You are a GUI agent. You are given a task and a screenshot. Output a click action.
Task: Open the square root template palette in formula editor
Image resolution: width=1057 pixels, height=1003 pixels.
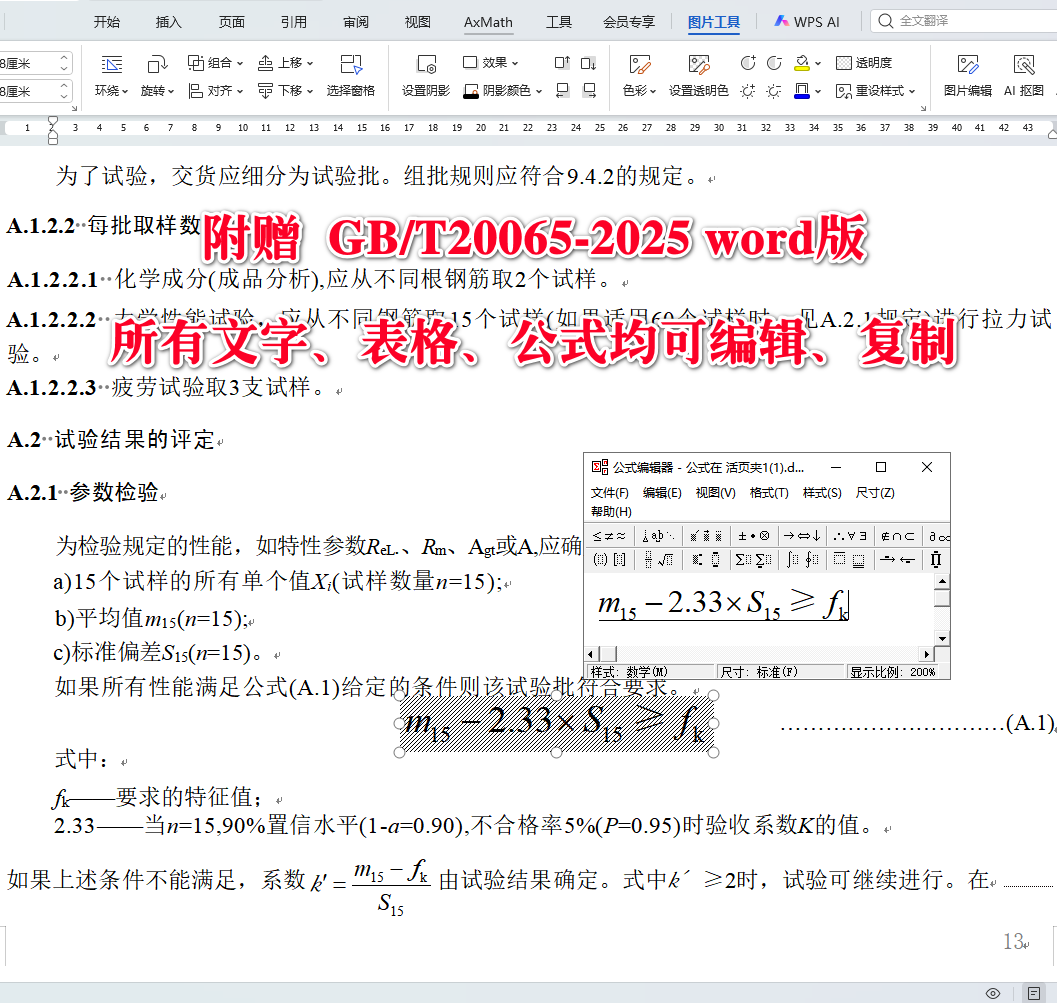click(x=667, y=560)
